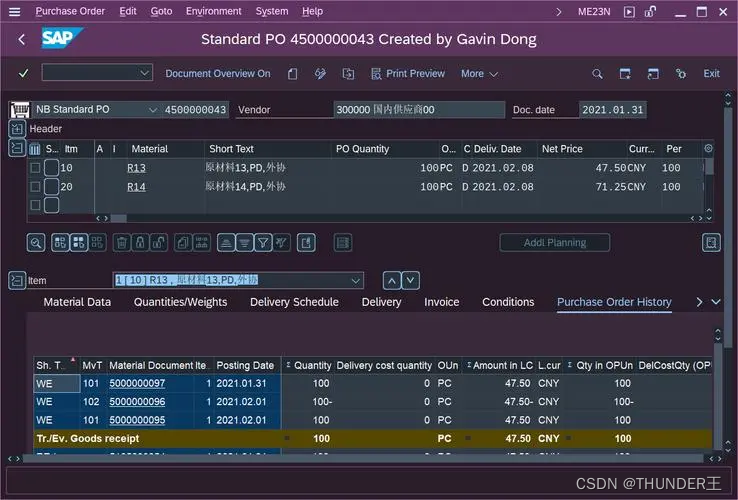Open the customize layout gear-link icon

pyautogui.click(x=681, y=74)
